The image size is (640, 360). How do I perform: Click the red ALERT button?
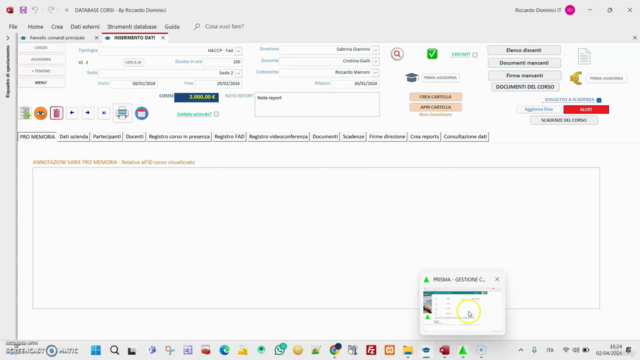pos(586,109)
